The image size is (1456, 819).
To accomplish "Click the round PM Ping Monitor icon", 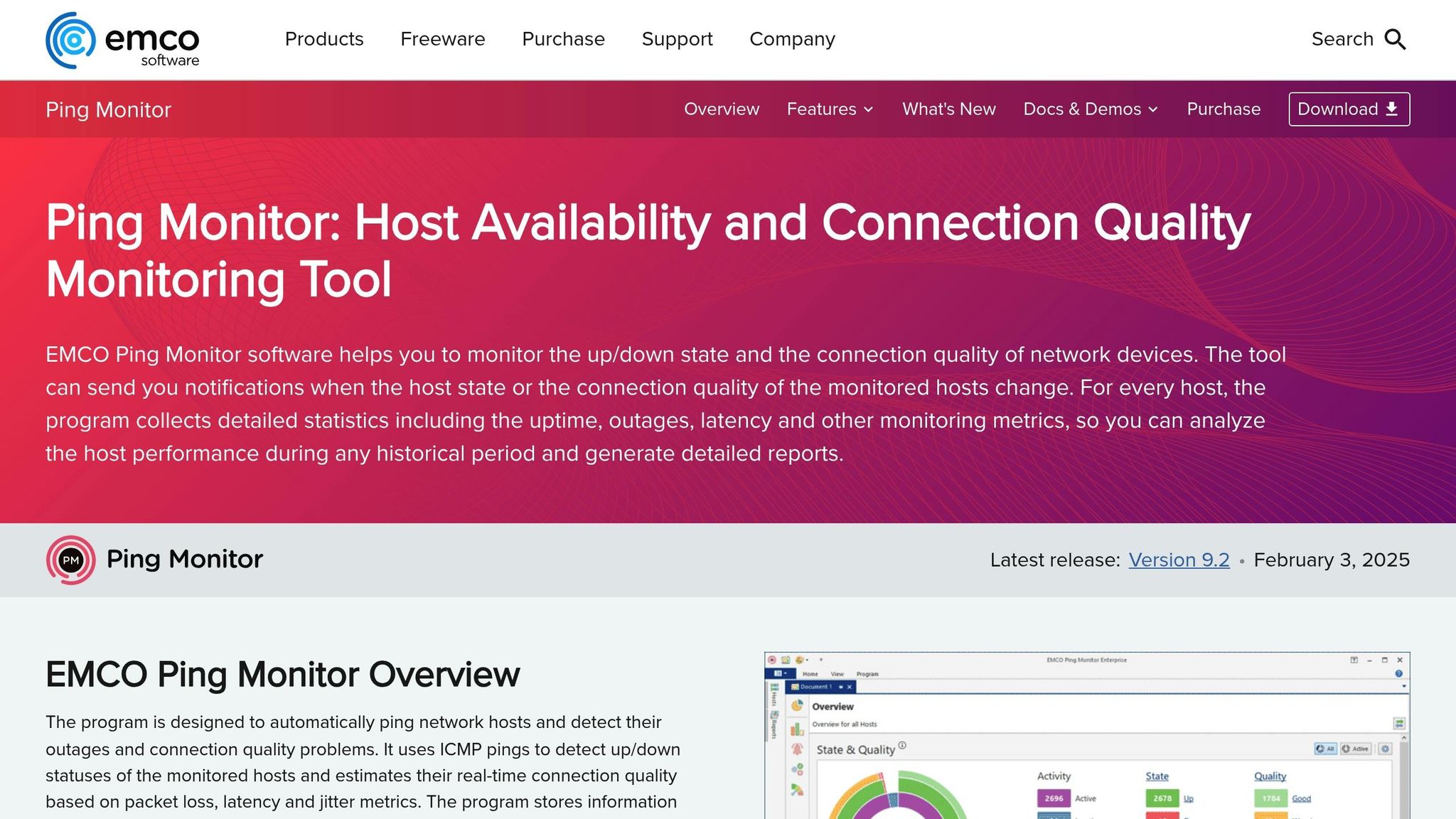I will (x=70, y=560).
